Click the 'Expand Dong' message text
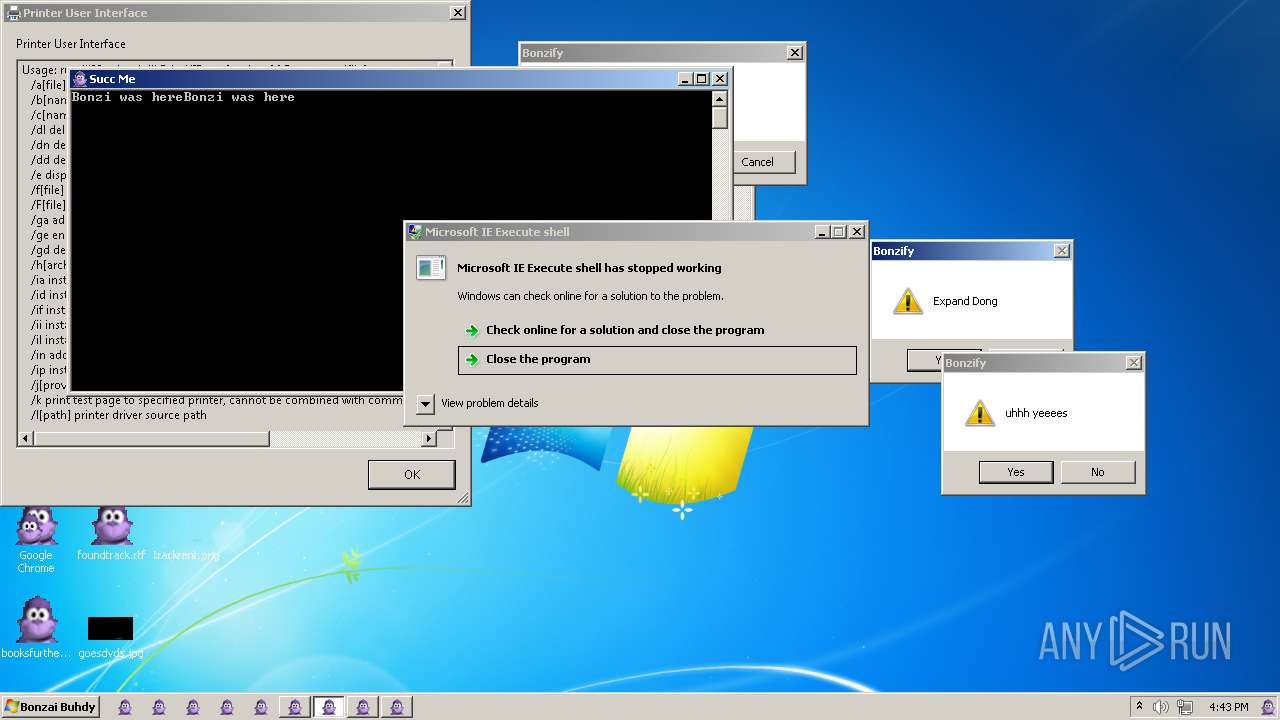 tap(965, 301)
